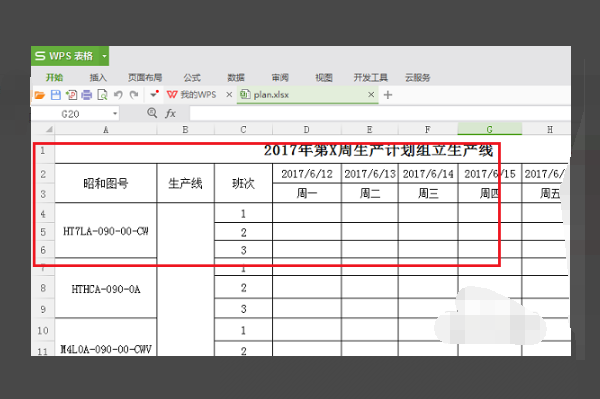Open the WPS 表格 application menu button
The width and height of the screenshot is (600, 399).
65,56
